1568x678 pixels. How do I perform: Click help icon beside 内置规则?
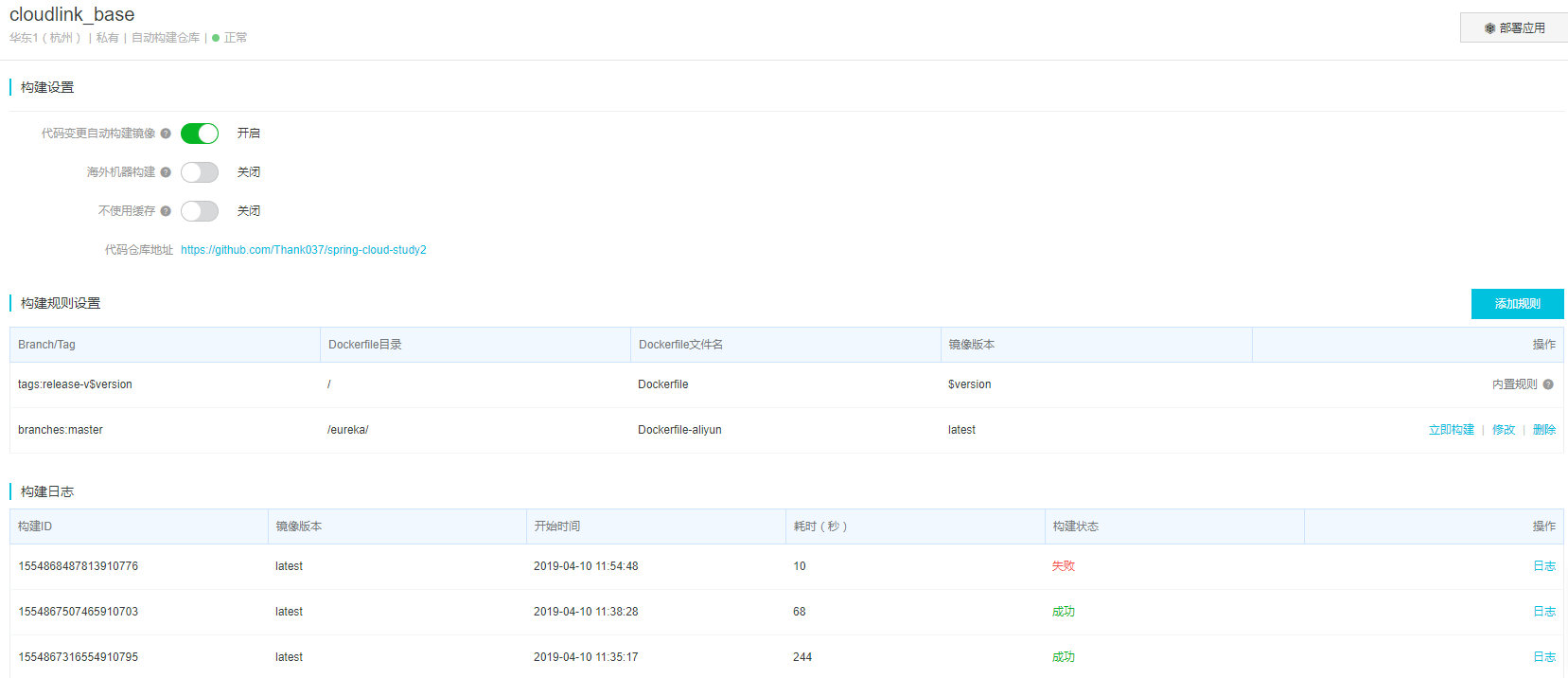point(1548,384)
